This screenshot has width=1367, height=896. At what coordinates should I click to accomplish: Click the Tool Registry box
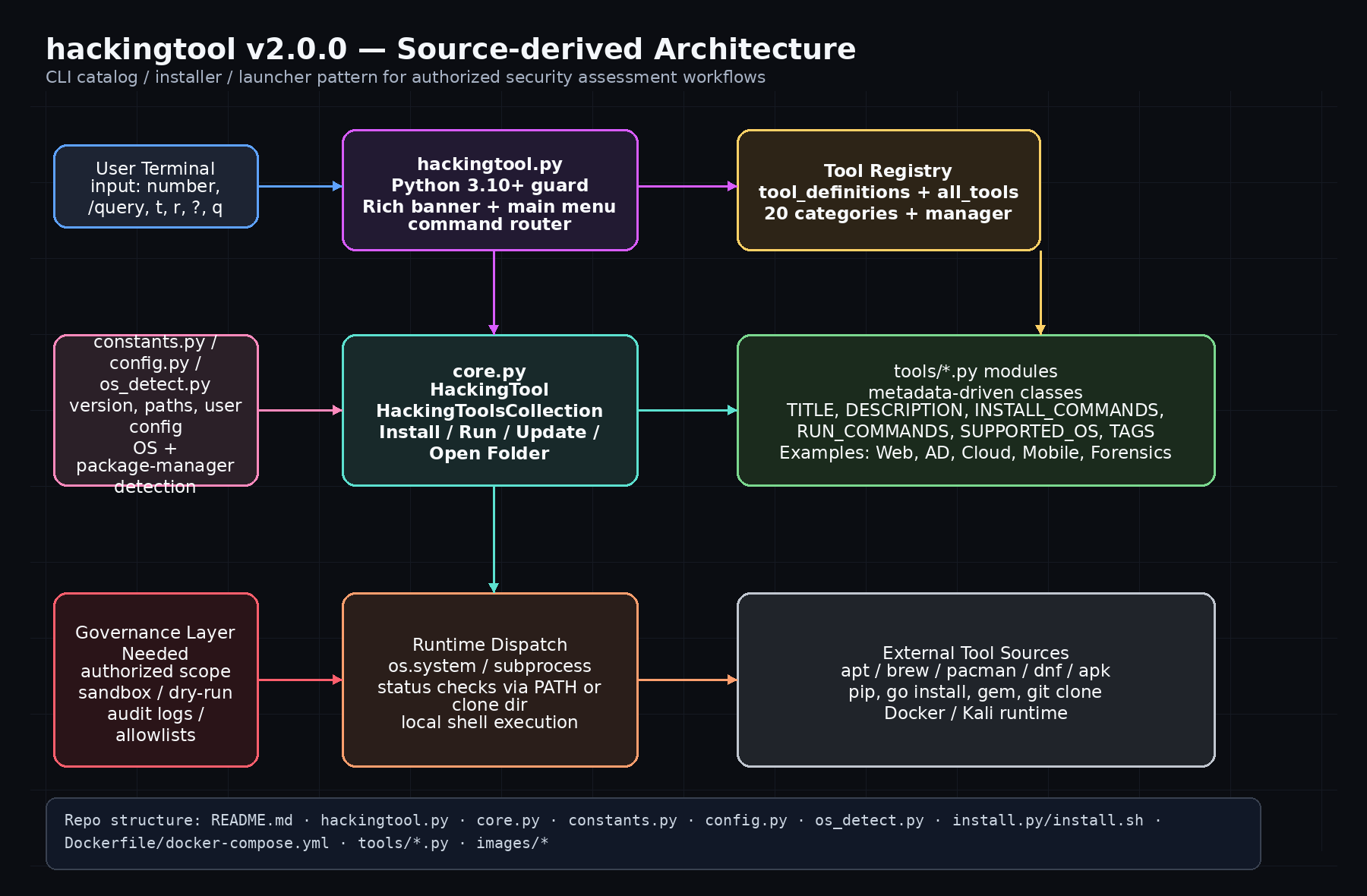[889, 190]
